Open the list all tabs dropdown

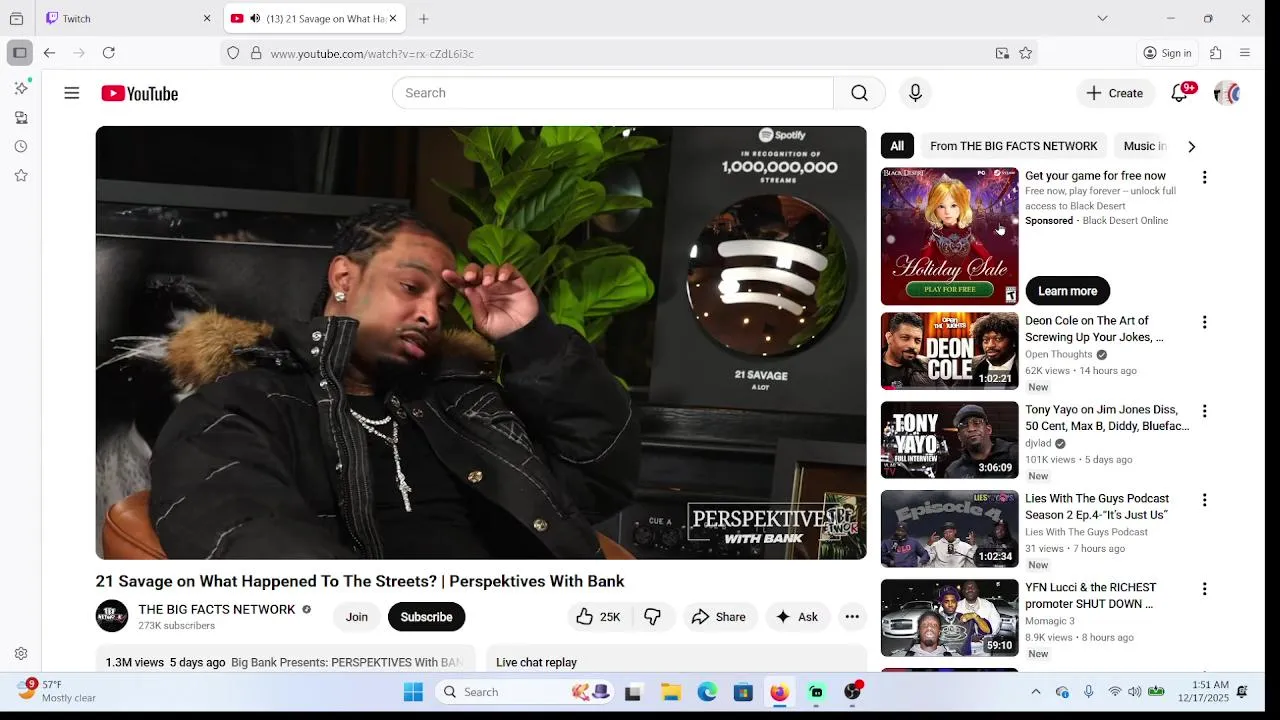pyautogui.click(x=1102, y=18)
